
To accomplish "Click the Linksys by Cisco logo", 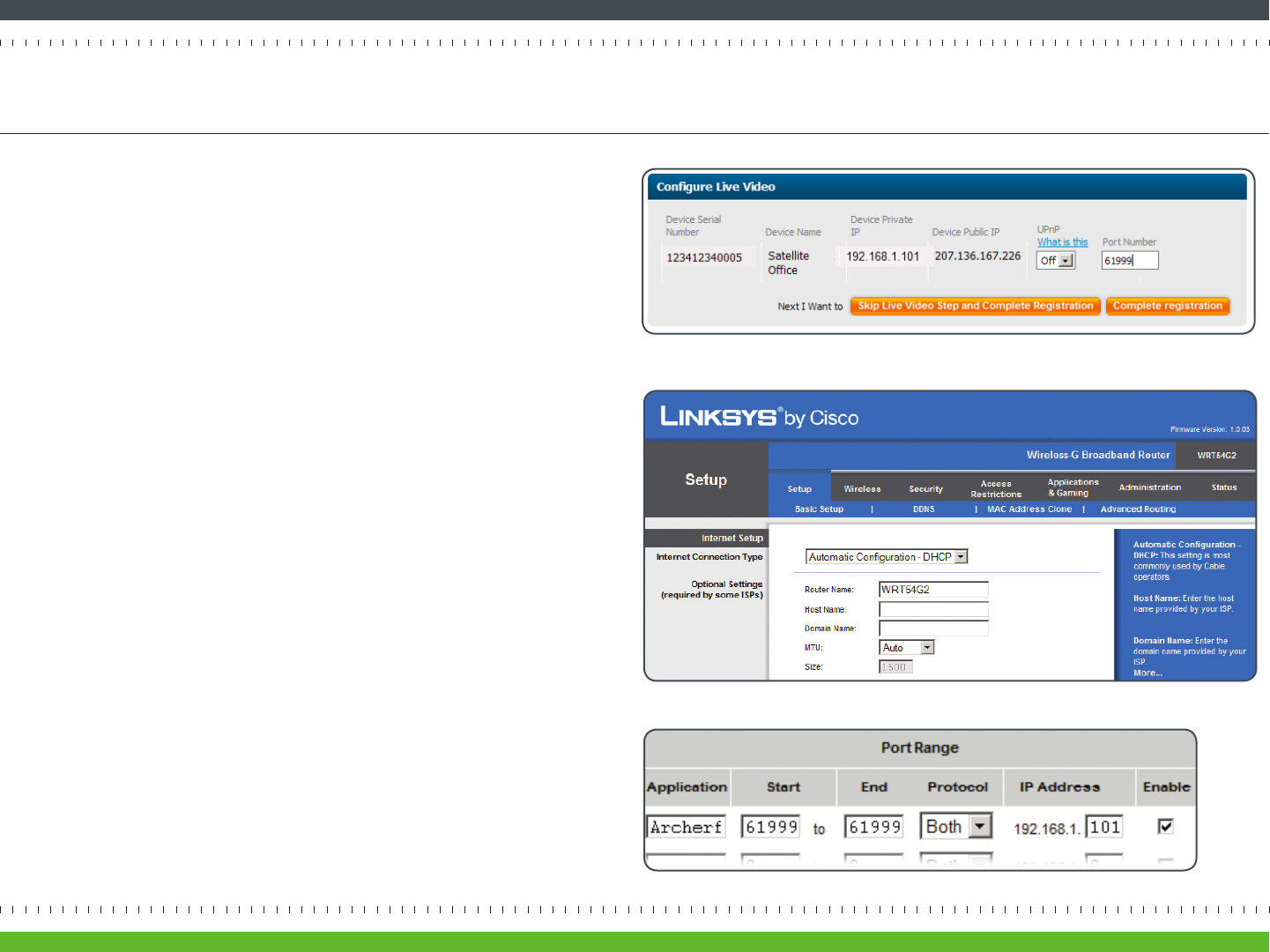I will tap(759, 417).
